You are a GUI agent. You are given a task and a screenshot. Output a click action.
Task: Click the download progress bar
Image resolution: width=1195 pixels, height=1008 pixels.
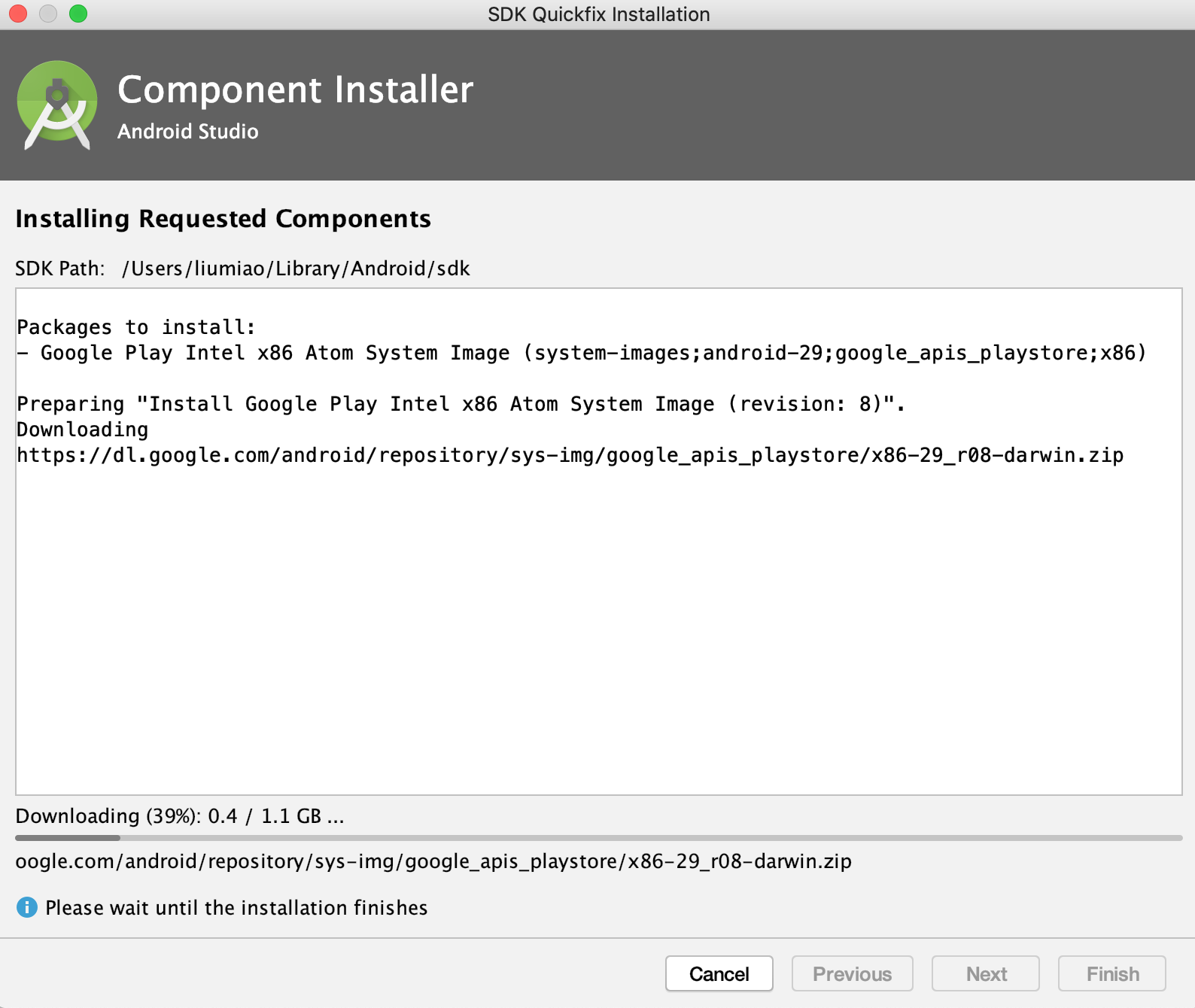[598, 837]
